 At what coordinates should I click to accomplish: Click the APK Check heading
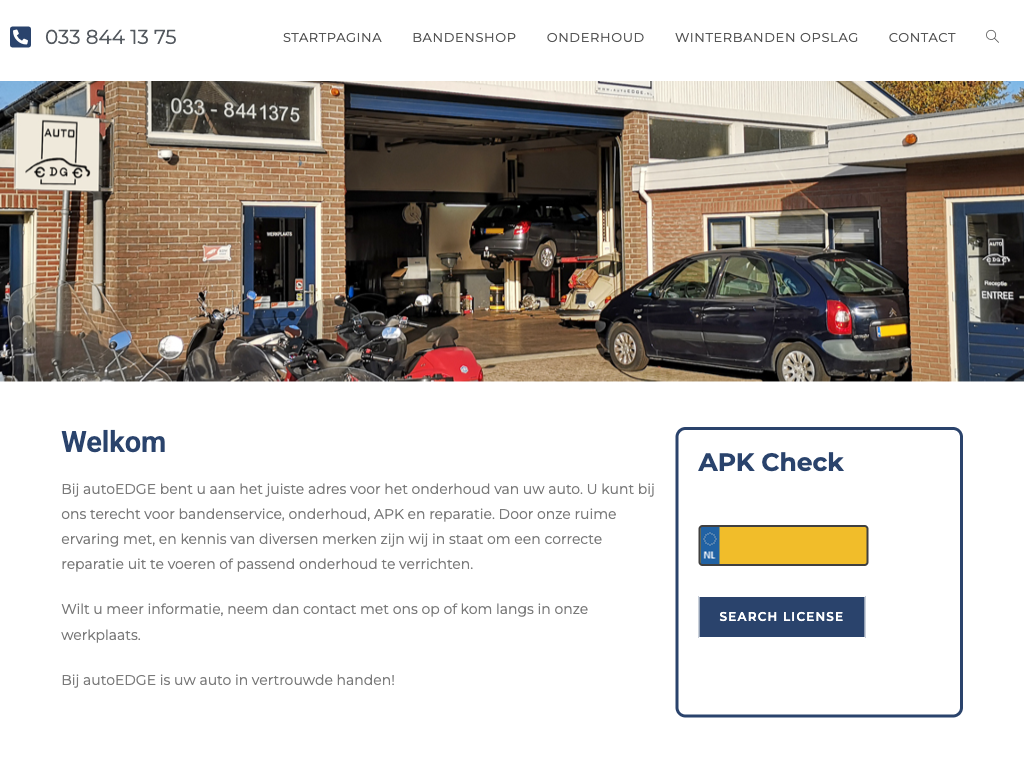771,462
